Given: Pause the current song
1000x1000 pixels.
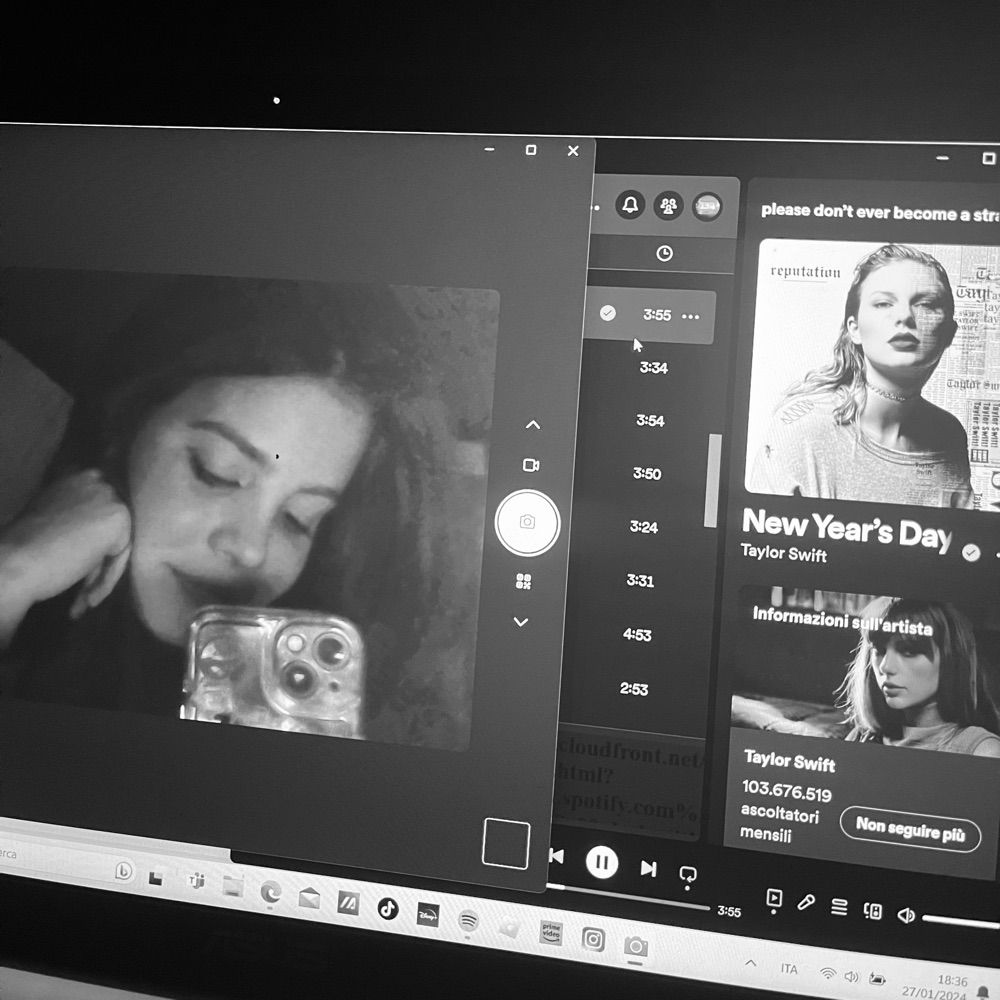Looking at the screenshot, I should [602, 862].
